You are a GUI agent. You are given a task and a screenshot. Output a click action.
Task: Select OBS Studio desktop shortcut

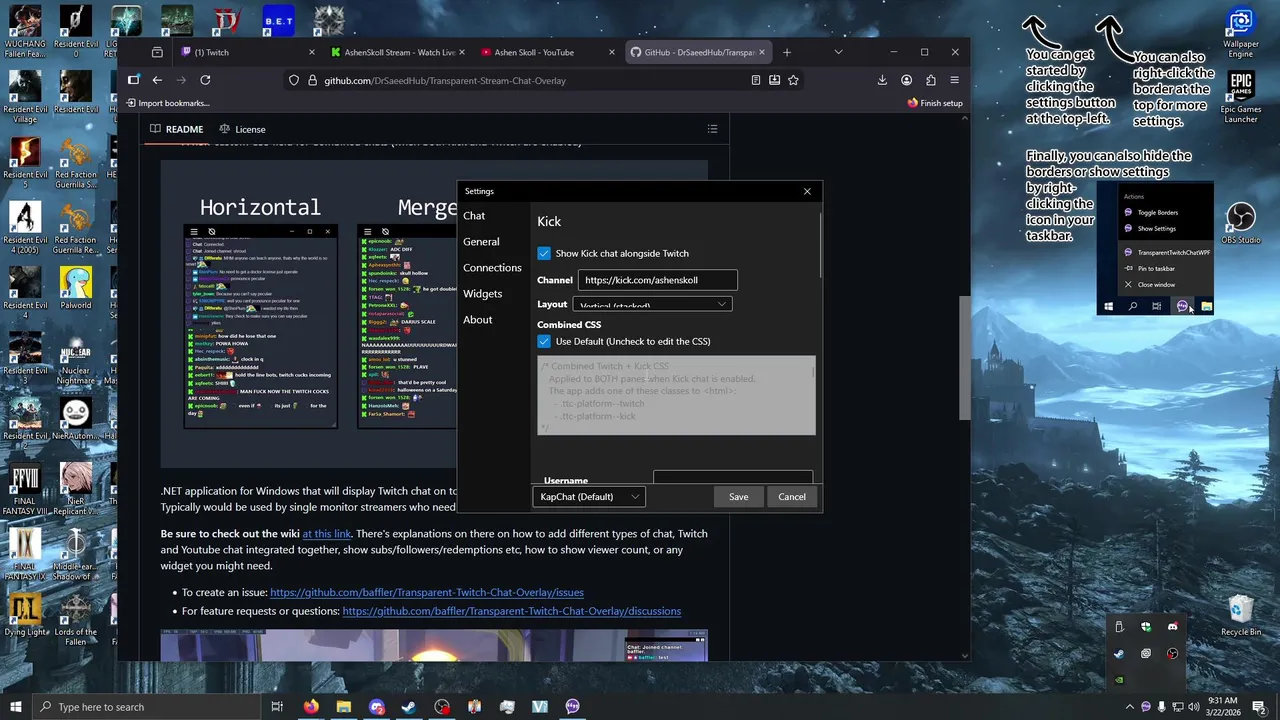pyautogui.click(x=1241, y=222)
